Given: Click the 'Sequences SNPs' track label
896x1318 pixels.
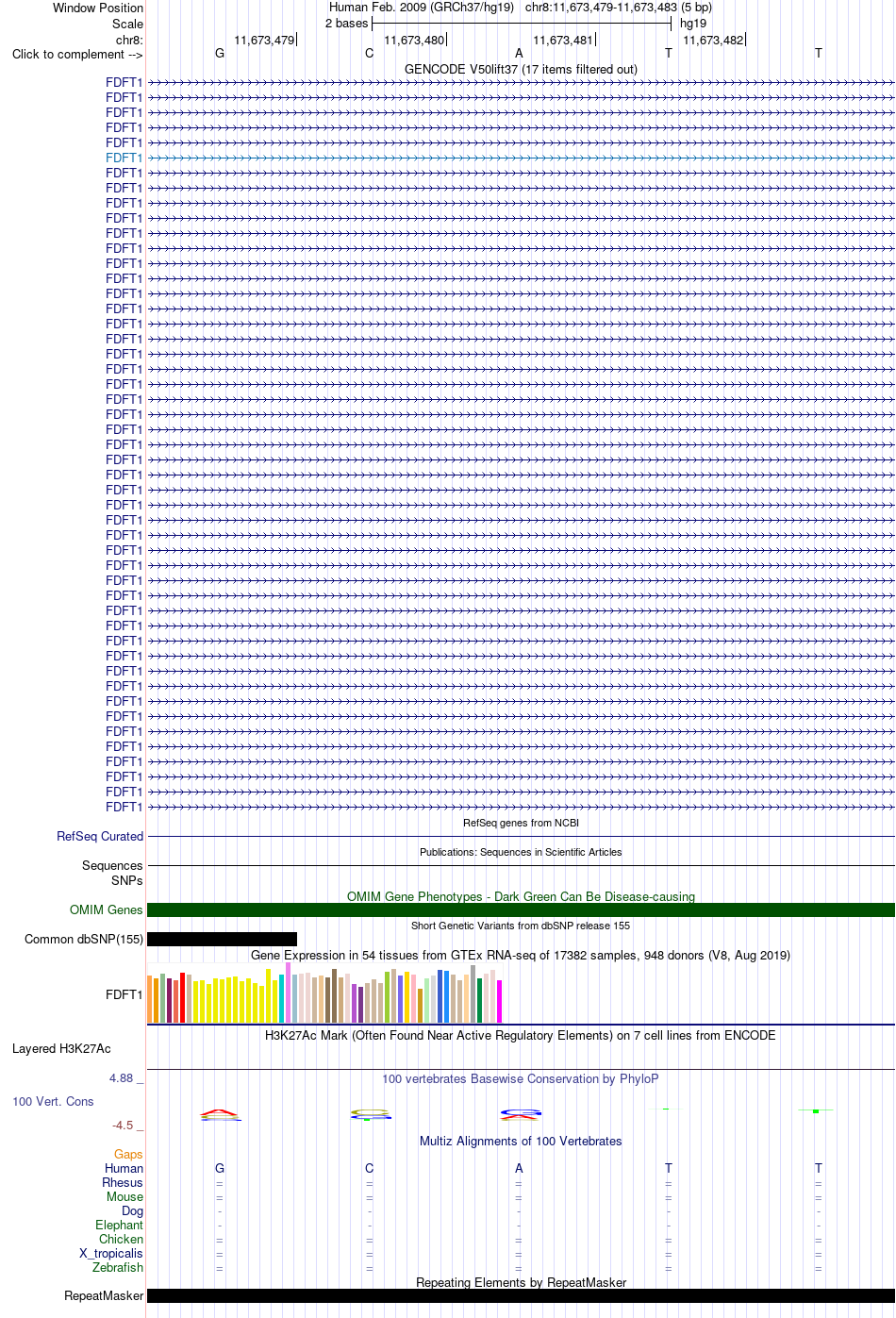Looking at the screenshot, I should [x=112, y=873].
